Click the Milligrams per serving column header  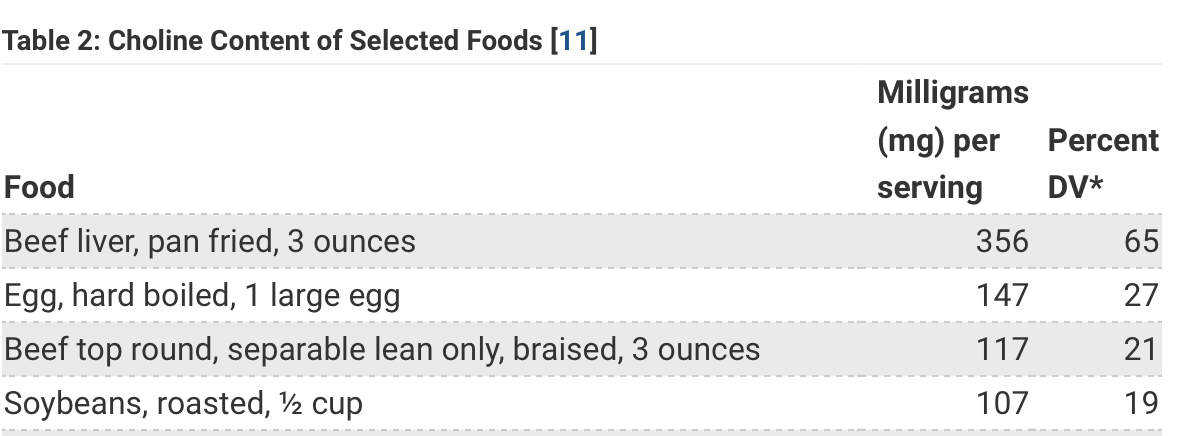click(x=953, y=140)
